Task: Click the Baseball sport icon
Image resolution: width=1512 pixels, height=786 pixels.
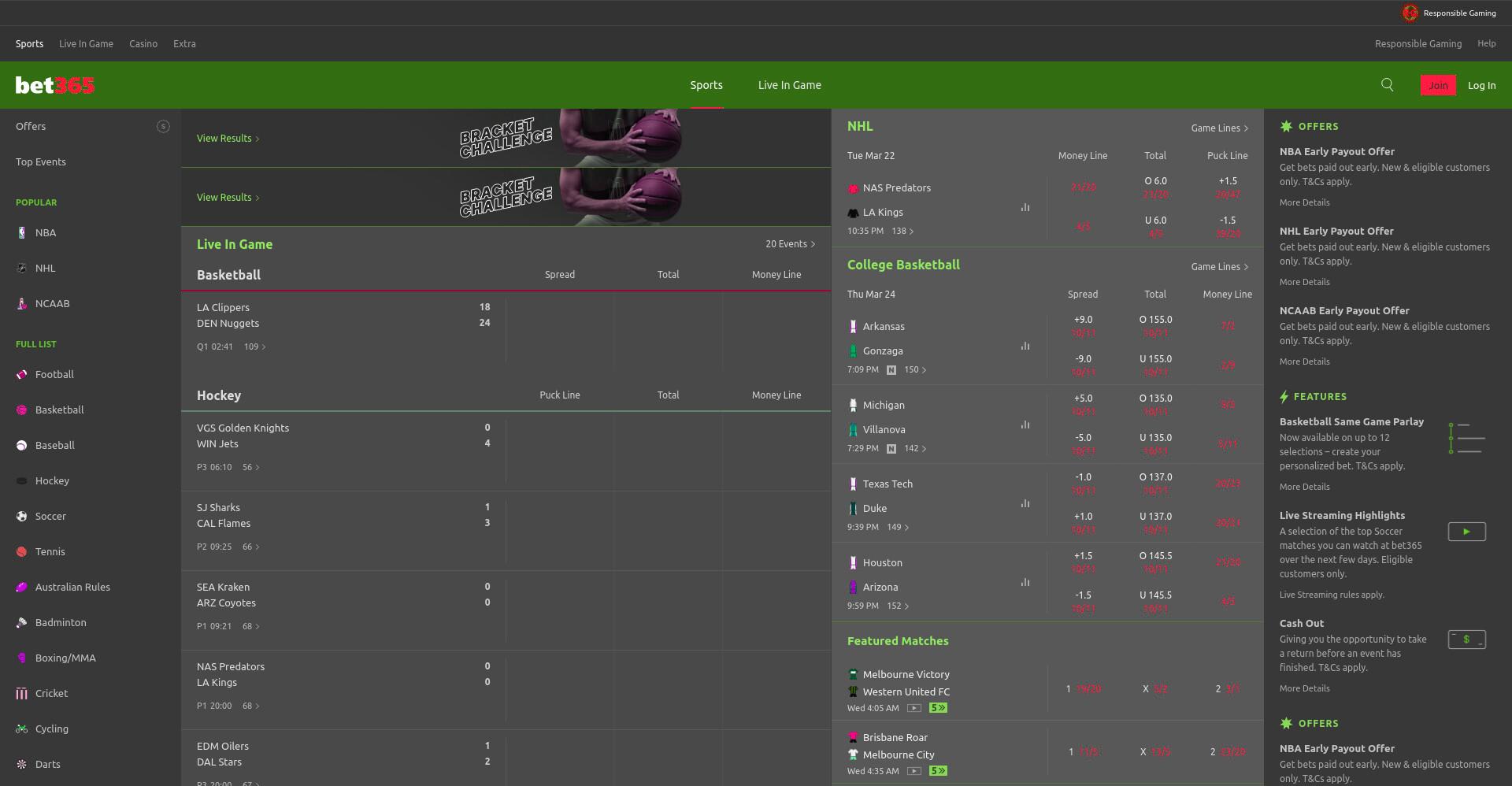Action: click(22, 445)
